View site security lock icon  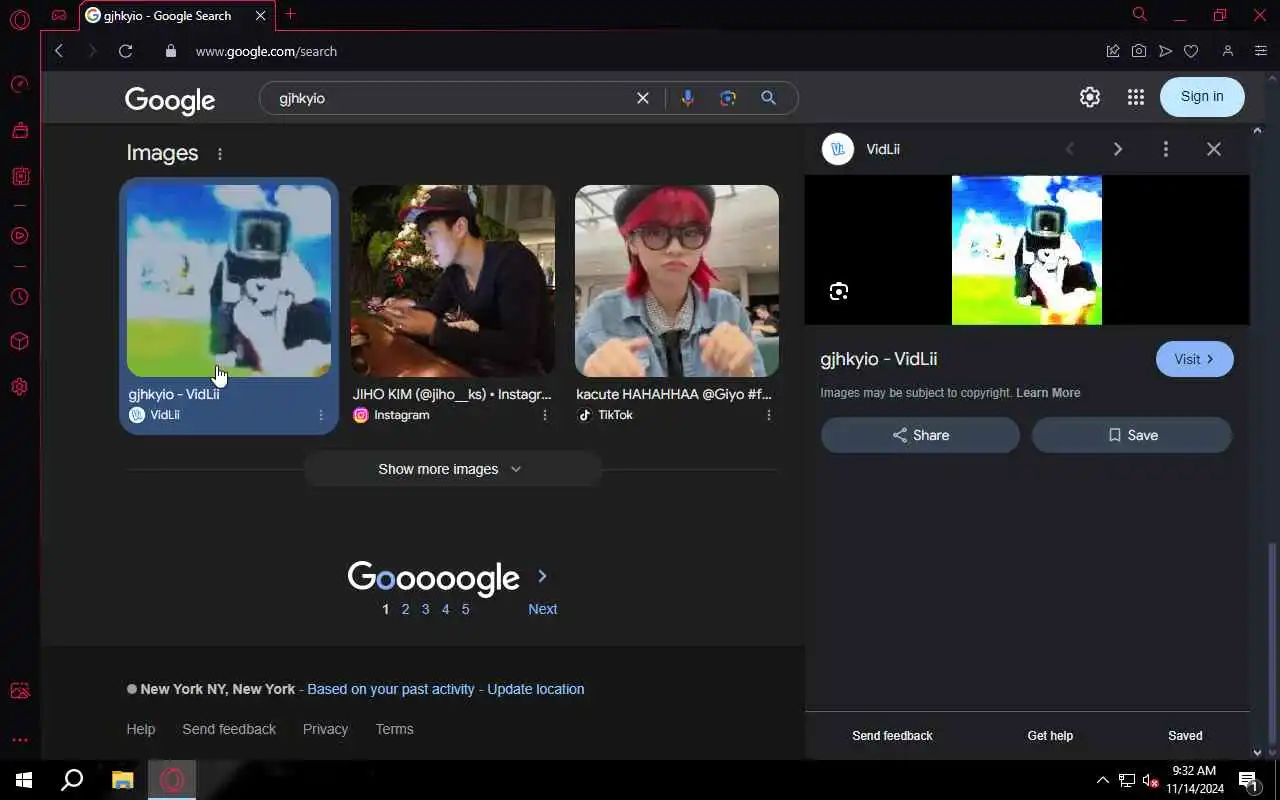pyautogui.click(x=170, y=51)
